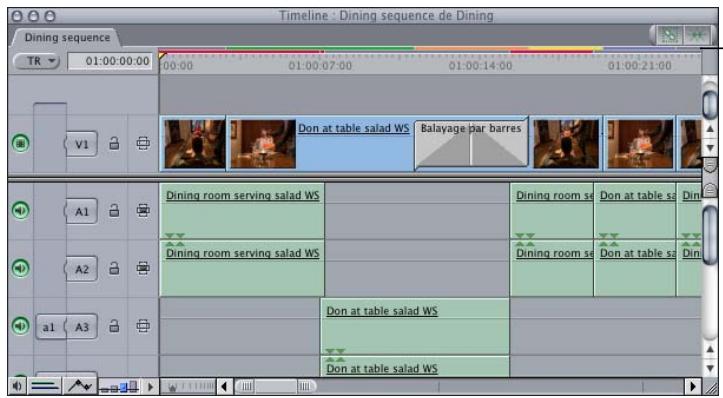Close the Timeline window
Viewport: 723px width, 398px height.
tap(17, 16)
